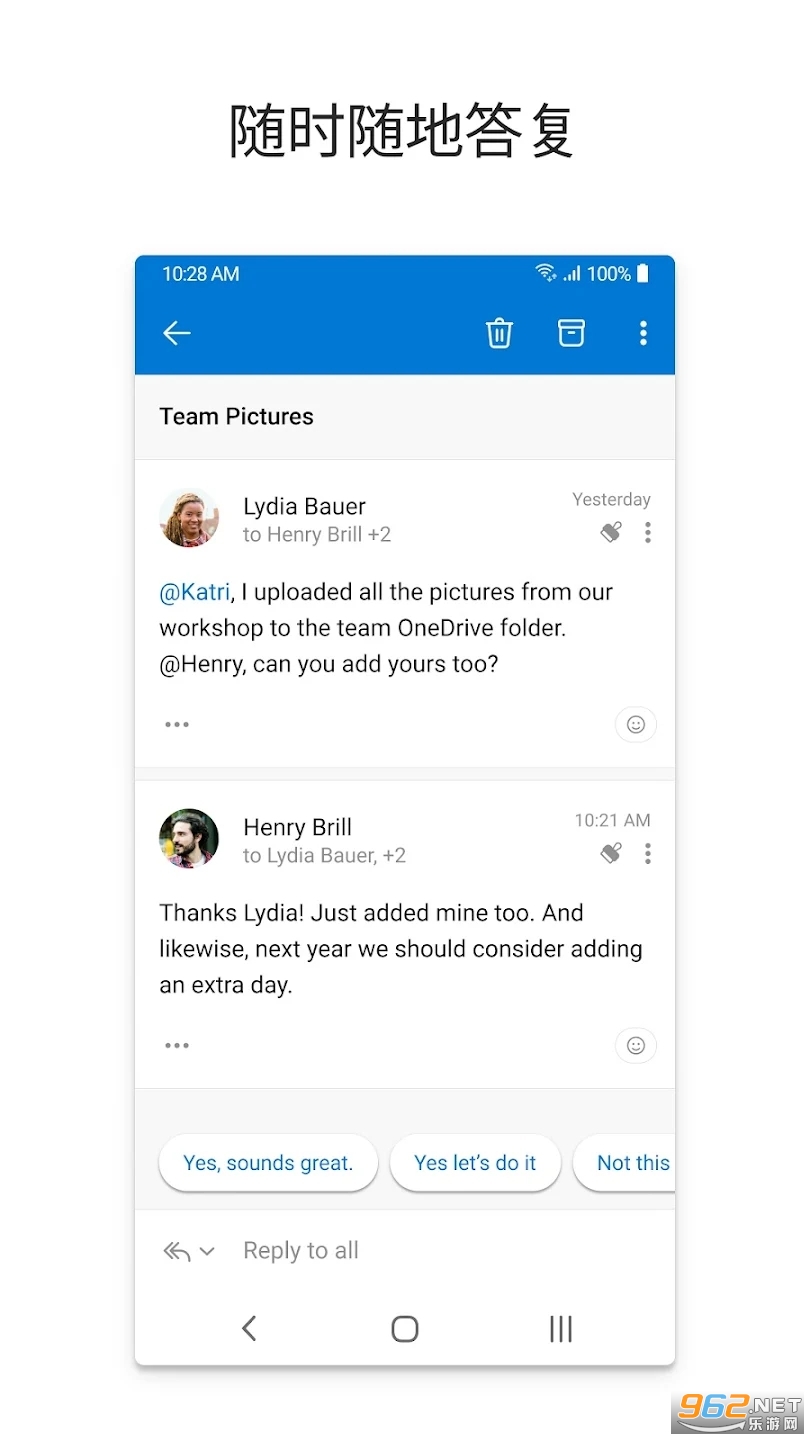Add emoji reaction to Lydia's message
The width and height of the screenshot is (810, 1440).
coord(635,725)
